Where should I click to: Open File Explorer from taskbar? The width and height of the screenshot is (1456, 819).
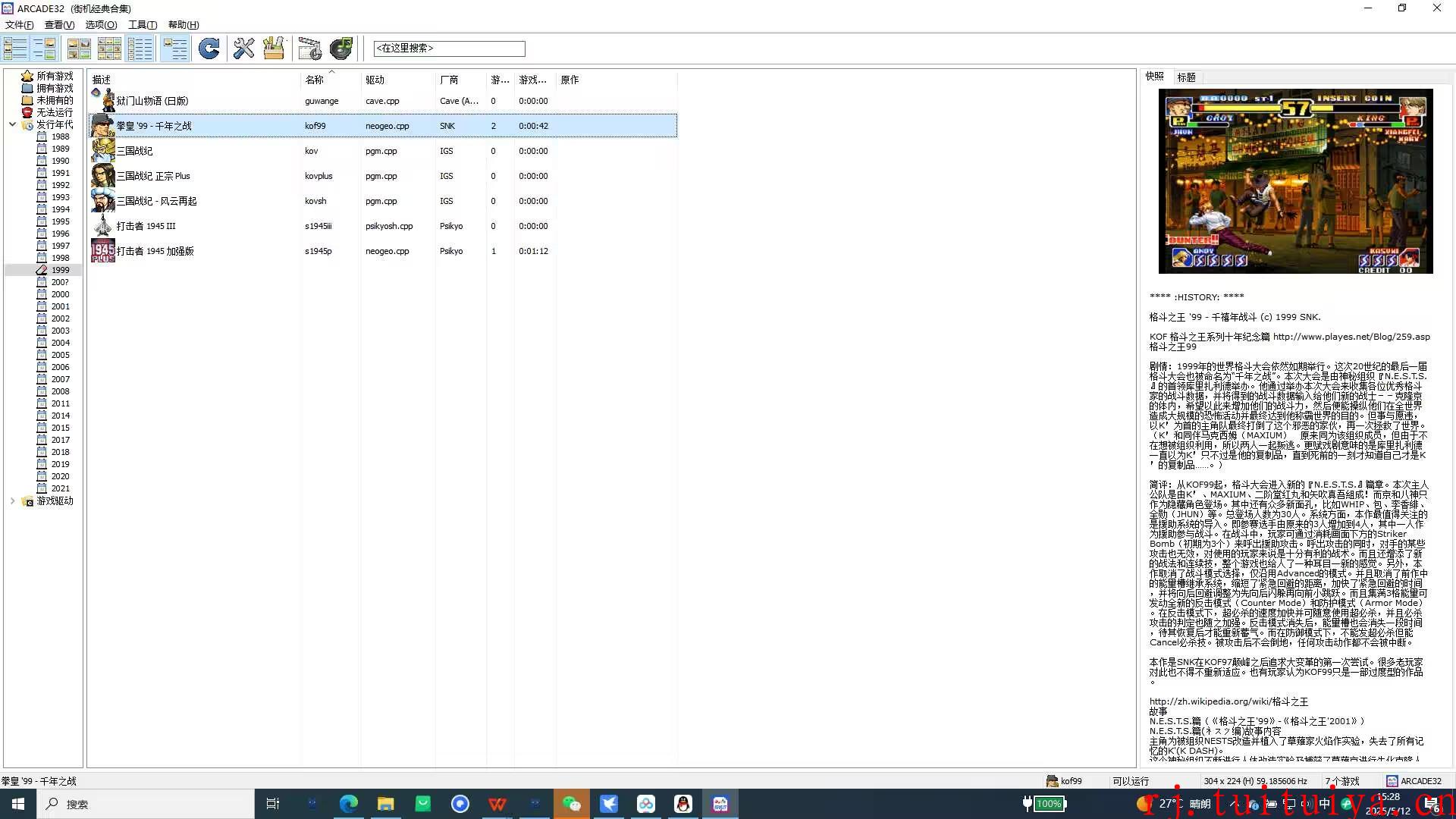tap(385, 804)
